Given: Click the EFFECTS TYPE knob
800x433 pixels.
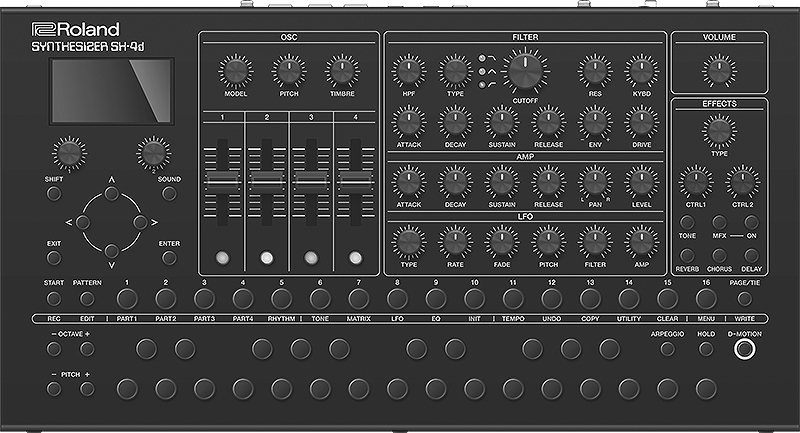Looking at the screenshot, I should pyautogui.click(x=719, y=132).
